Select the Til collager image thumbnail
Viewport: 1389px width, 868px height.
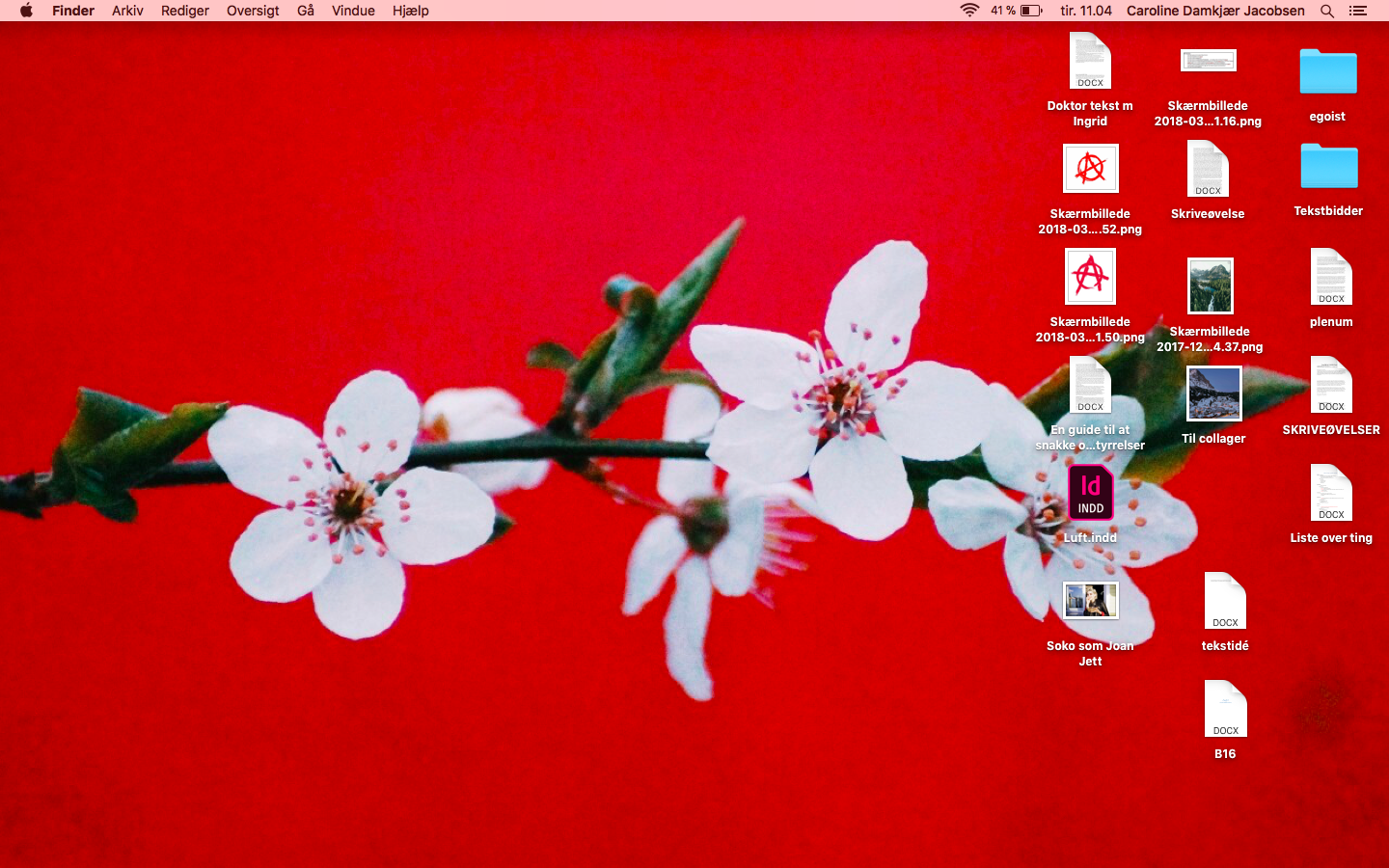point(1213,393)
